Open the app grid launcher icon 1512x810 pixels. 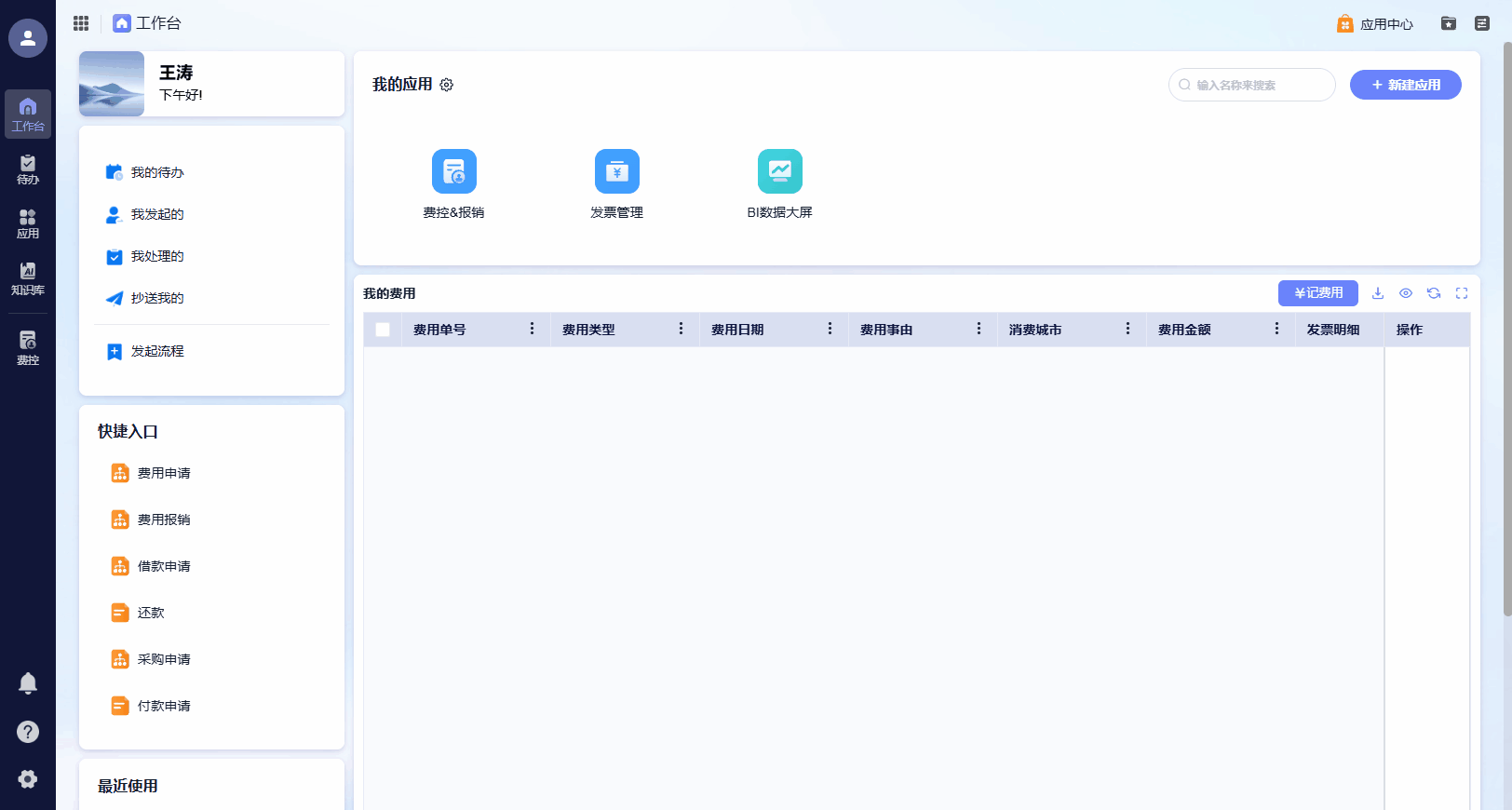(x=81, y=23)
